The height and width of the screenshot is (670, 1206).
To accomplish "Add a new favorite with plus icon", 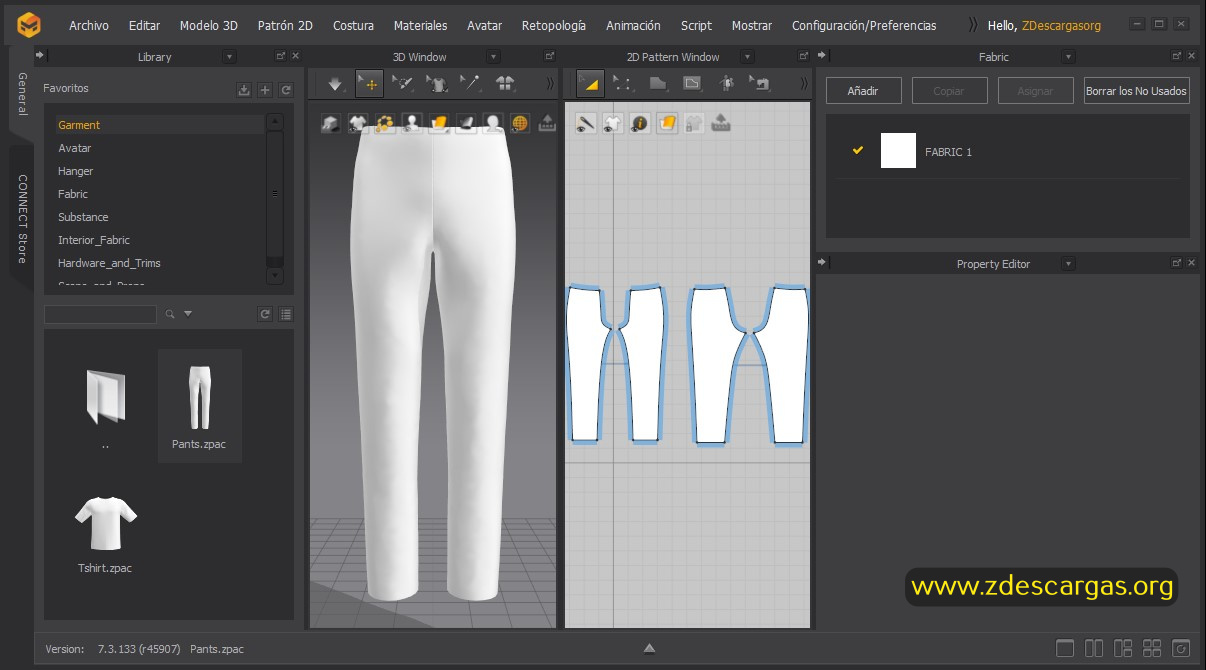I will pos(265,90).
